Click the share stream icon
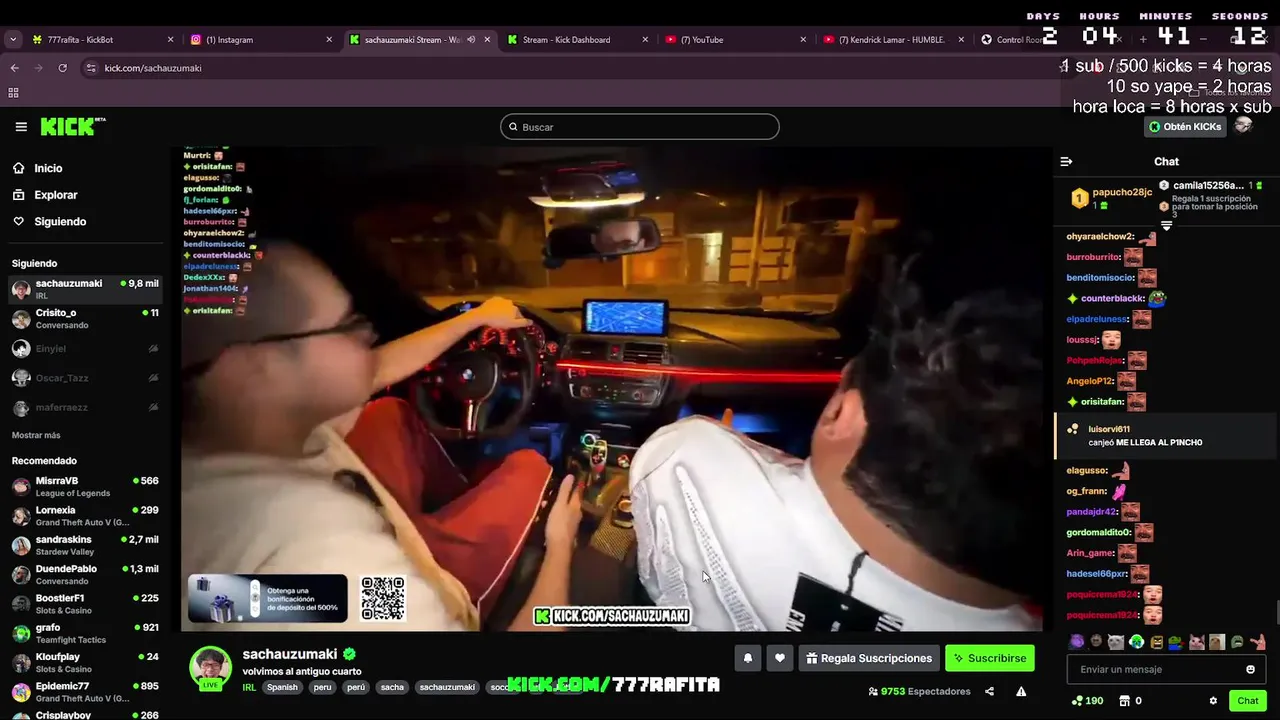 (x=989, y=691)
